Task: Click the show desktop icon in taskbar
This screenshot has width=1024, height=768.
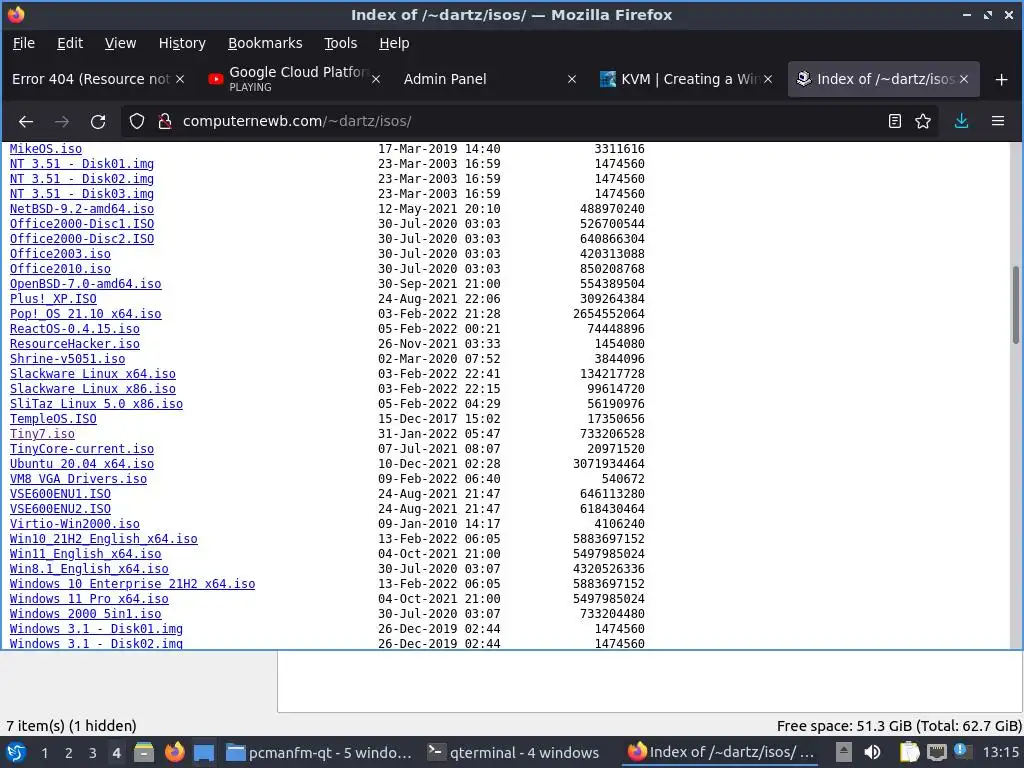Action: point(204,753)
